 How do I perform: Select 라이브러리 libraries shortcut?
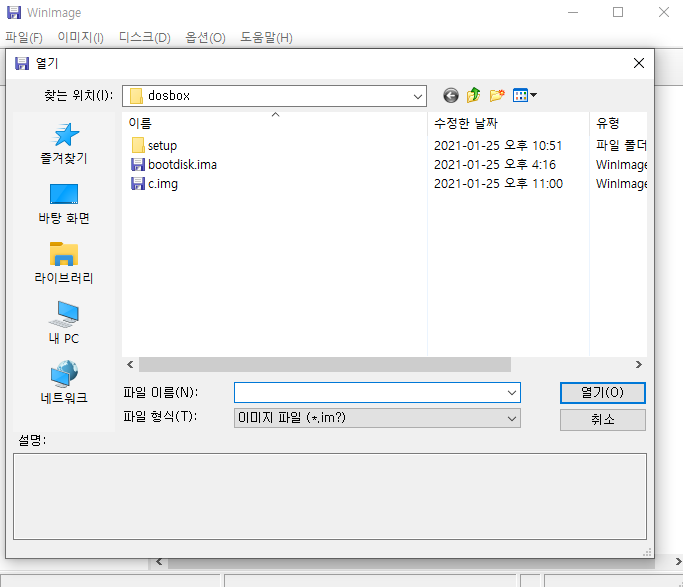click(64, 263)
